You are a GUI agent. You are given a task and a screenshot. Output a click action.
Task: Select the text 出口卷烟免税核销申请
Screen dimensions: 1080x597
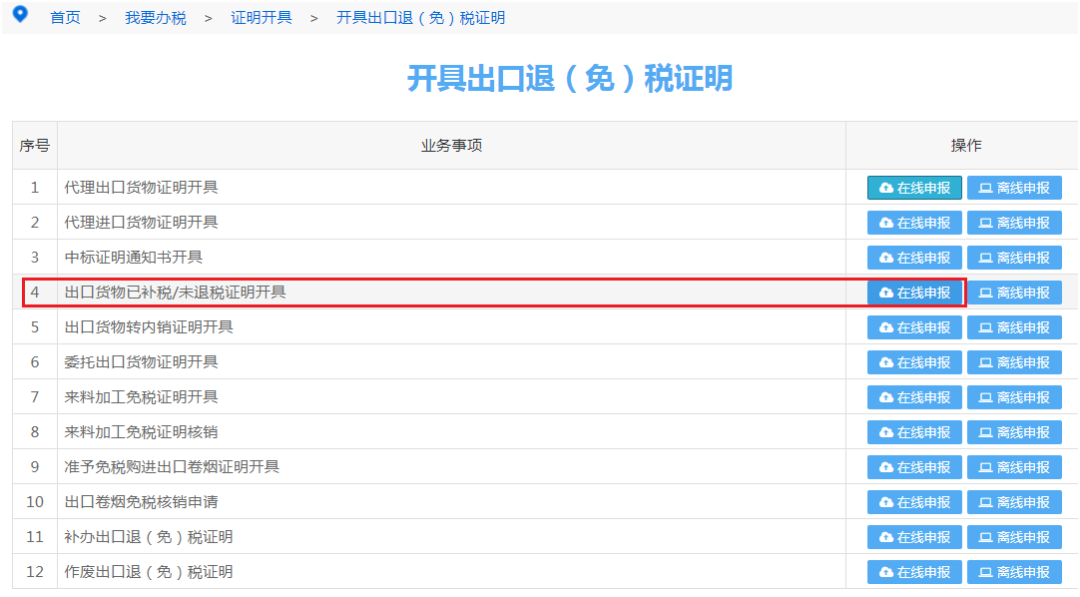141,502
